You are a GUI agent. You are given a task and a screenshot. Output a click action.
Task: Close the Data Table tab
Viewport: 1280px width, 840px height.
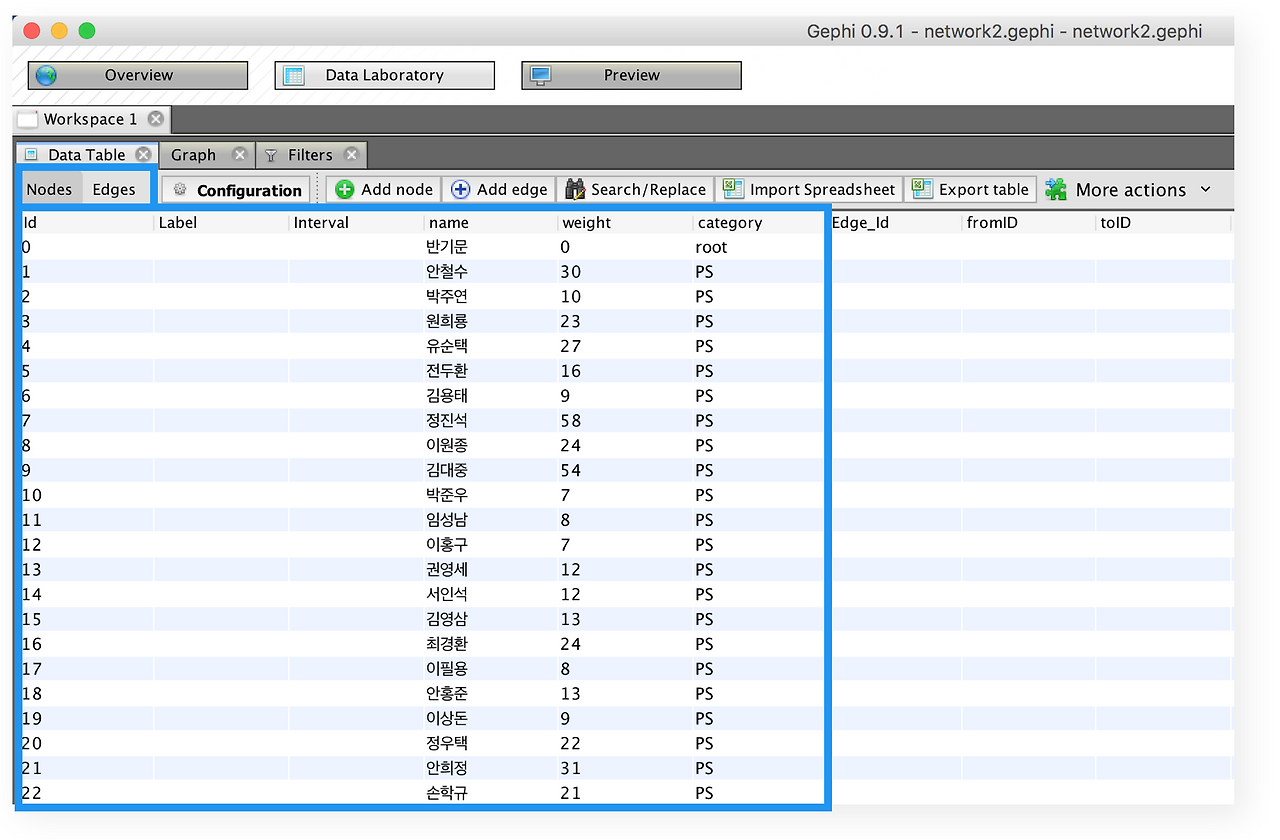(143, 155)
